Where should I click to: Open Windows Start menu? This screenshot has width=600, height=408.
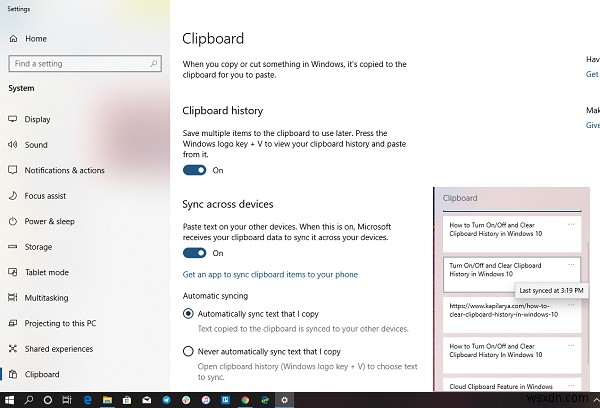pos(8,400)
